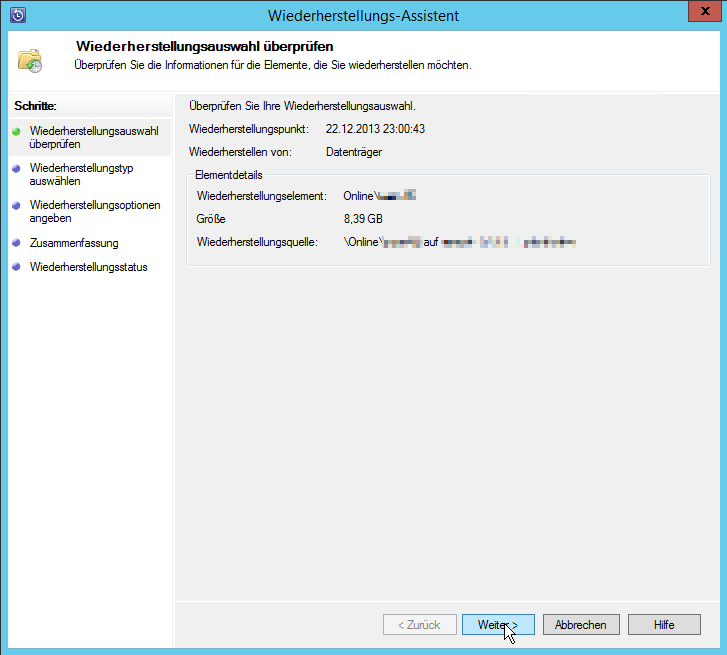Click the 8,39 GB size value
The width and height of the screenshot is (727, 655).
[x=363, y=218]
